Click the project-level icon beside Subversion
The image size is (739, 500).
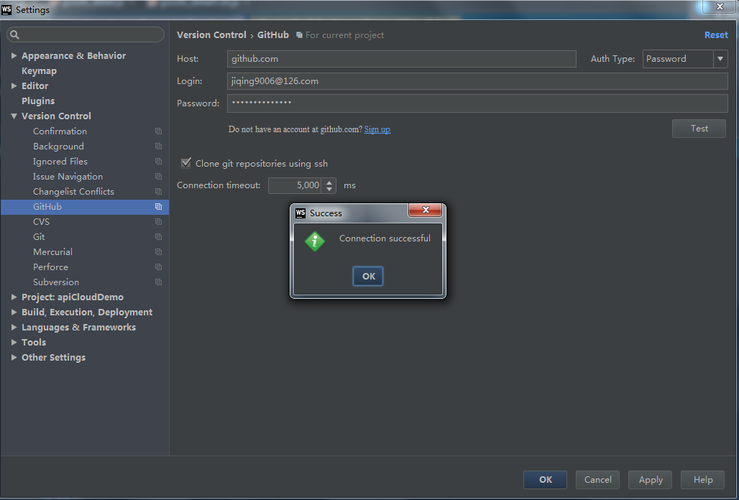[158, 282]
